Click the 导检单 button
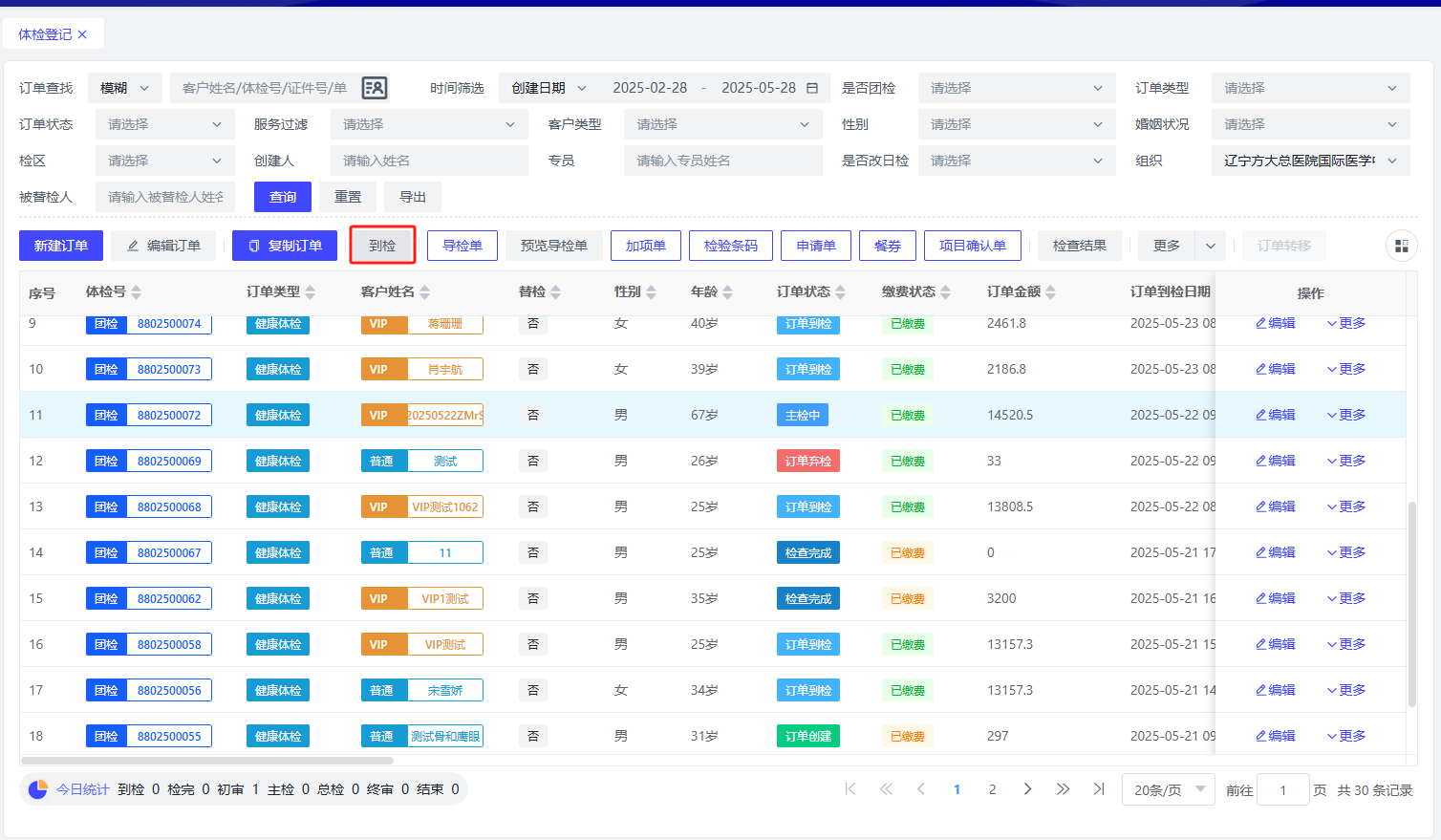Viewport: 1441px width, 840px height. coord(462,246)
